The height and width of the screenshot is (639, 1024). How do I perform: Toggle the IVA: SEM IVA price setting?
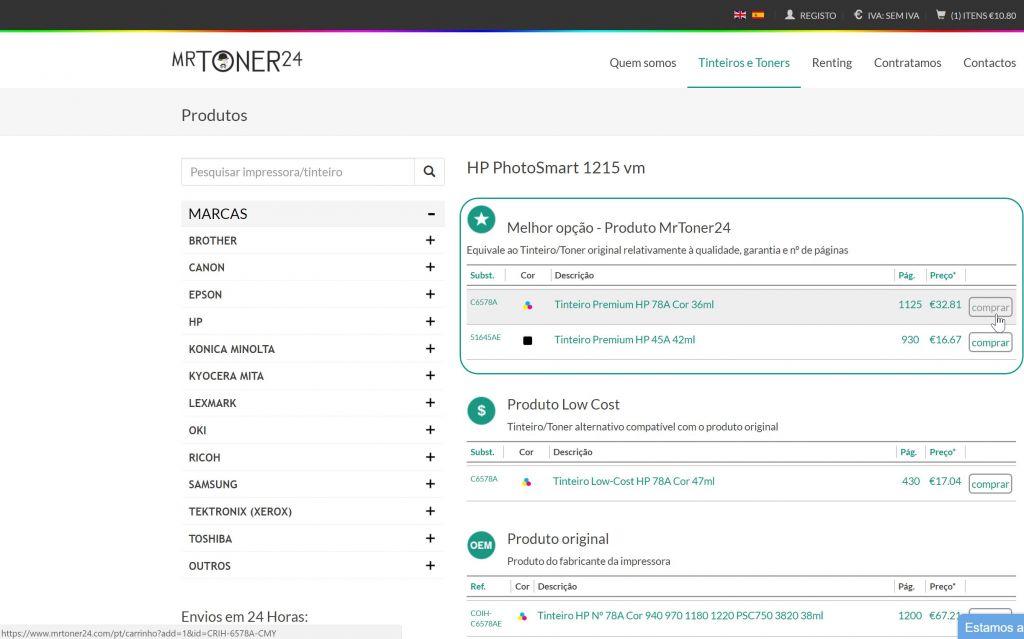click(886, 15)
